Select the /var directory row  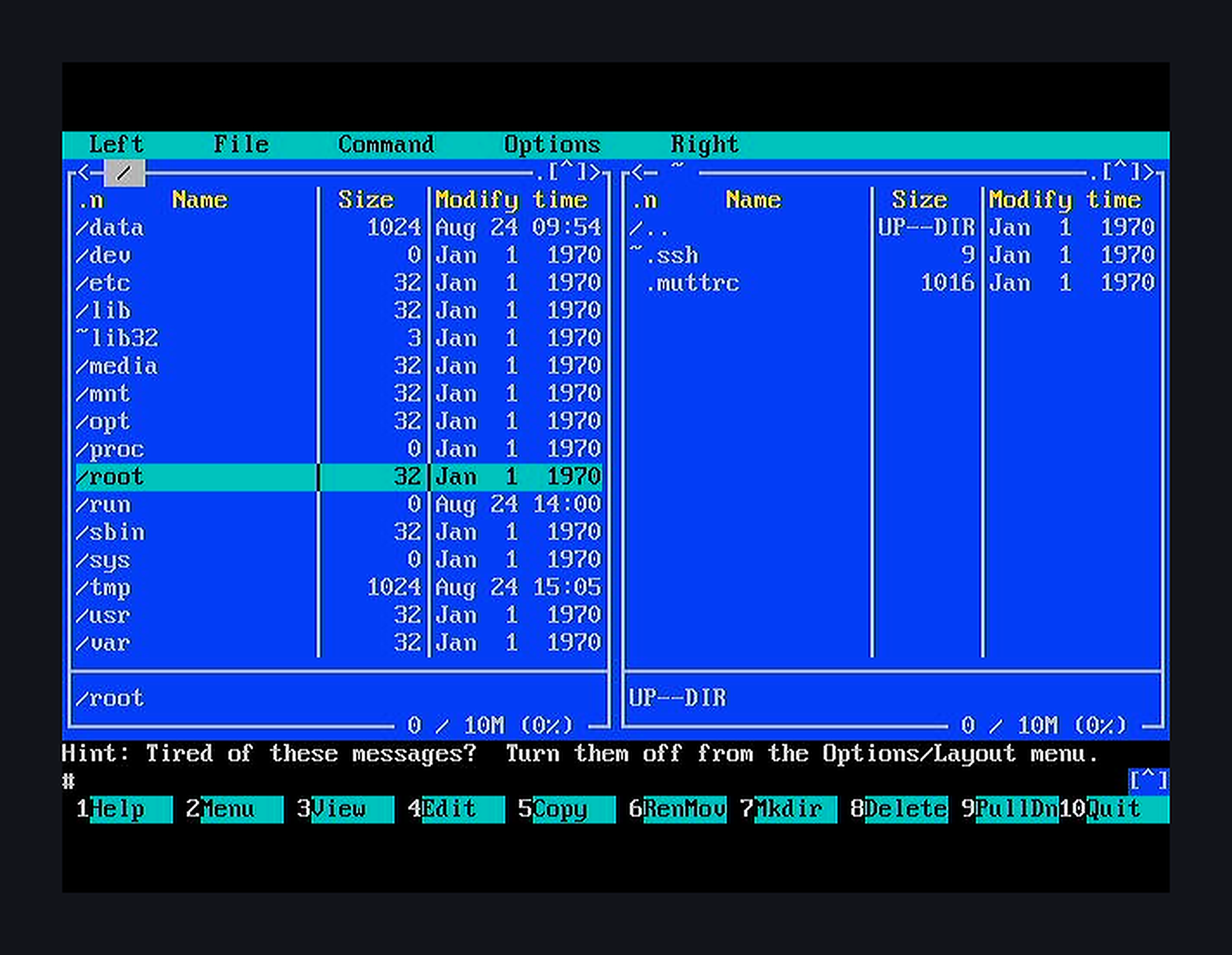tap(339, 643)
